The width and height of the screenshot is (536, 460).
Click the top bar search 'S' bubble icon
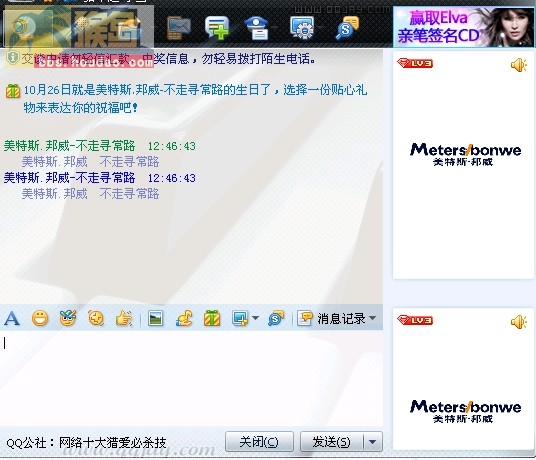click(x=348, y=28)
